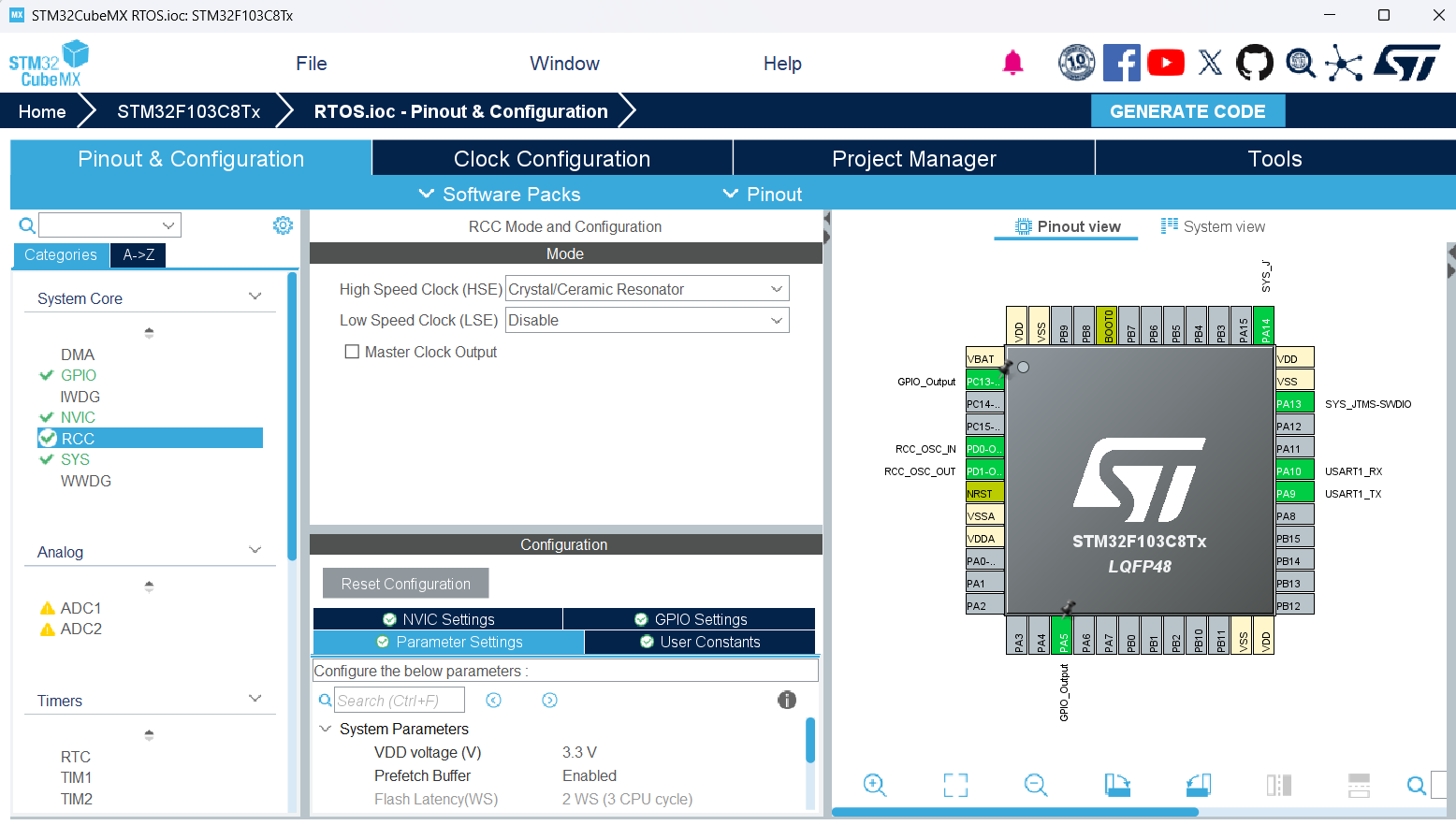Click the STM32F103C8Tx breadcrumb
Viewport: 1456px width, 825px height.
click(189, 111)
